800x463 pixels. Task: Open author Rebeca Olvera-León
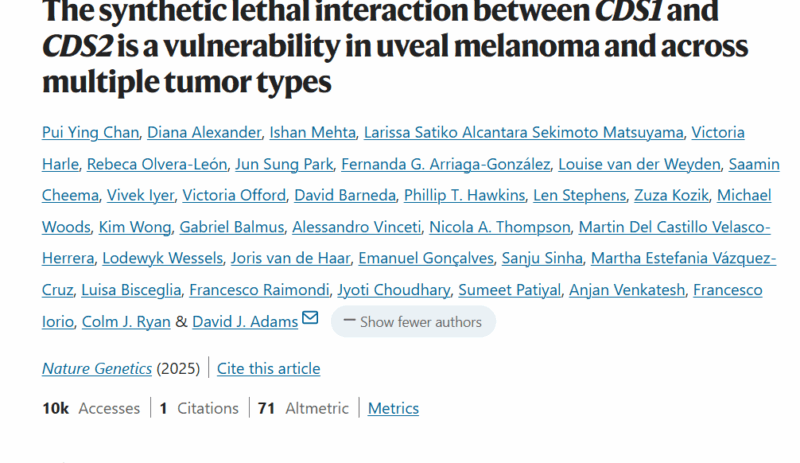157,164
